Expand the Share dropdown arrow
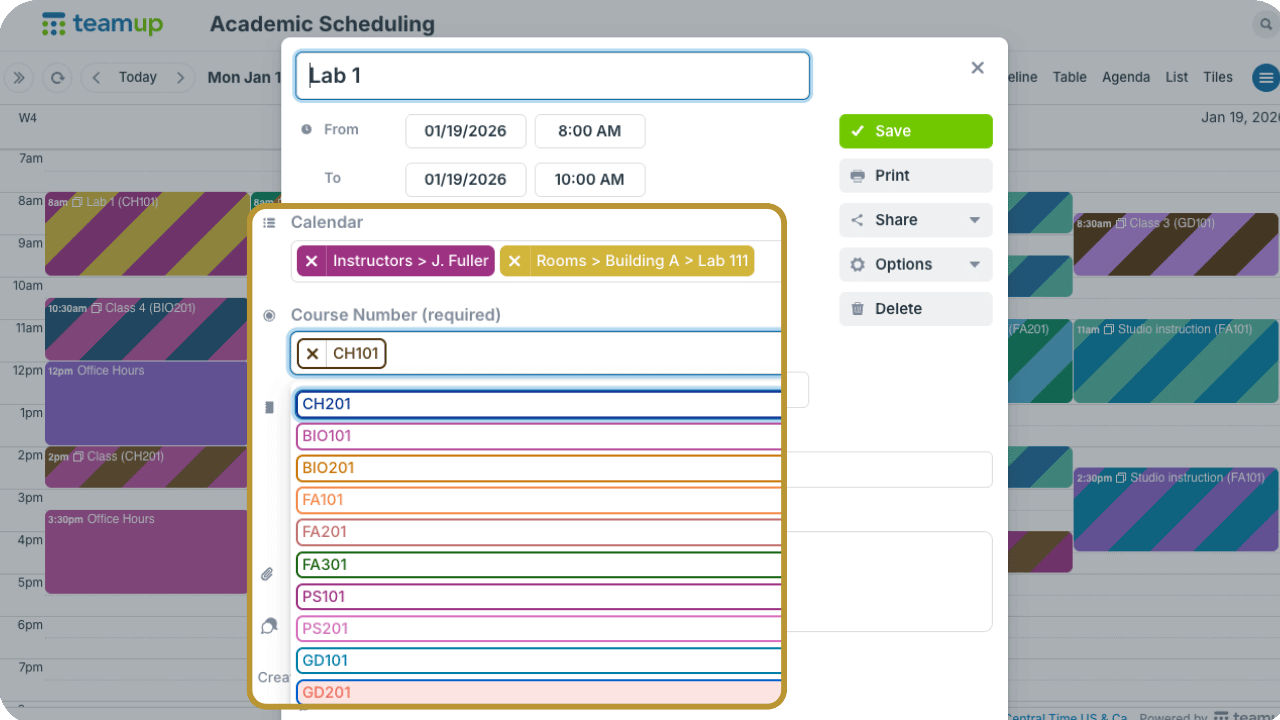1280x720 pixels. 974,220
